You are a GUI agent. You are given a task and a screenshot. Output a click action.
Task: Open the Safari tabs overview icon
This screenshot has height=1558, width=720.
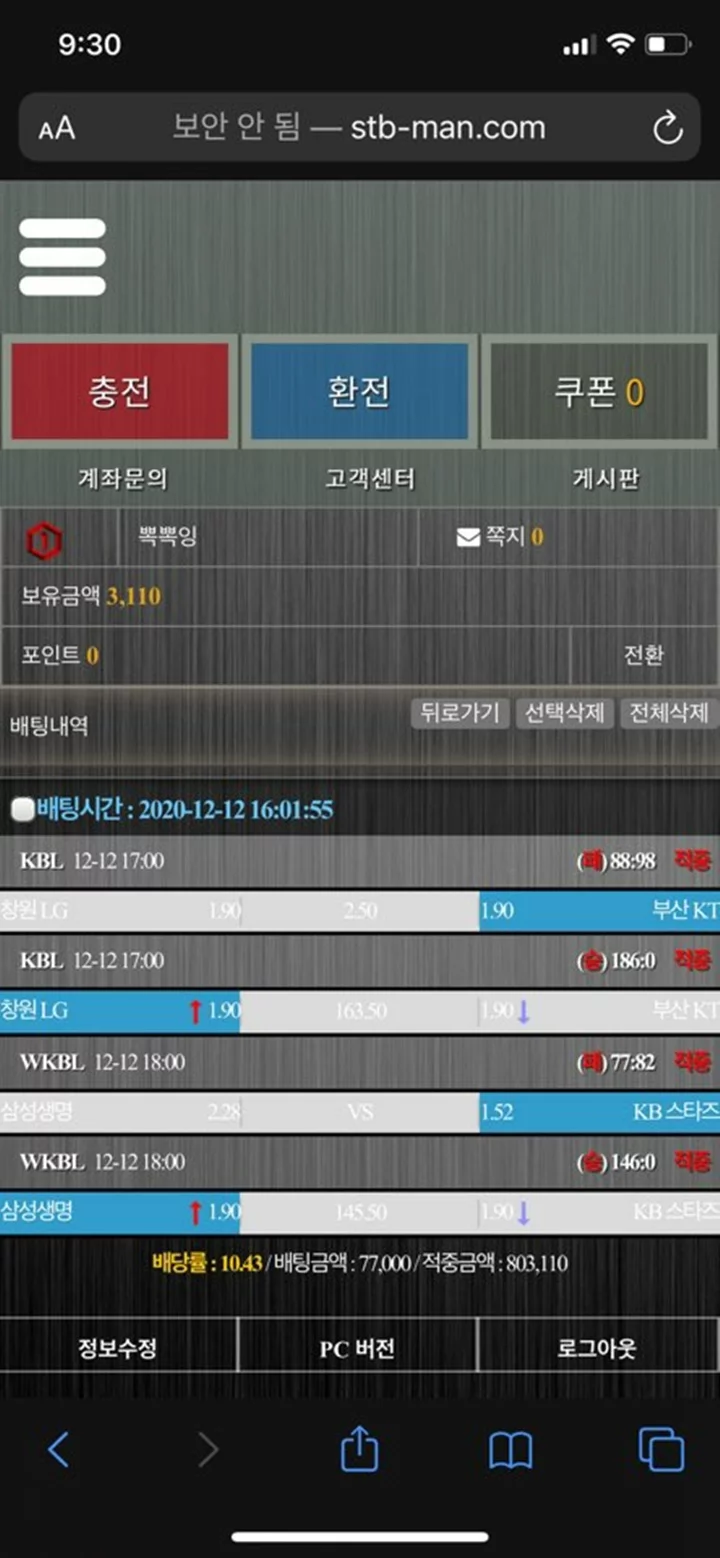661,1449
